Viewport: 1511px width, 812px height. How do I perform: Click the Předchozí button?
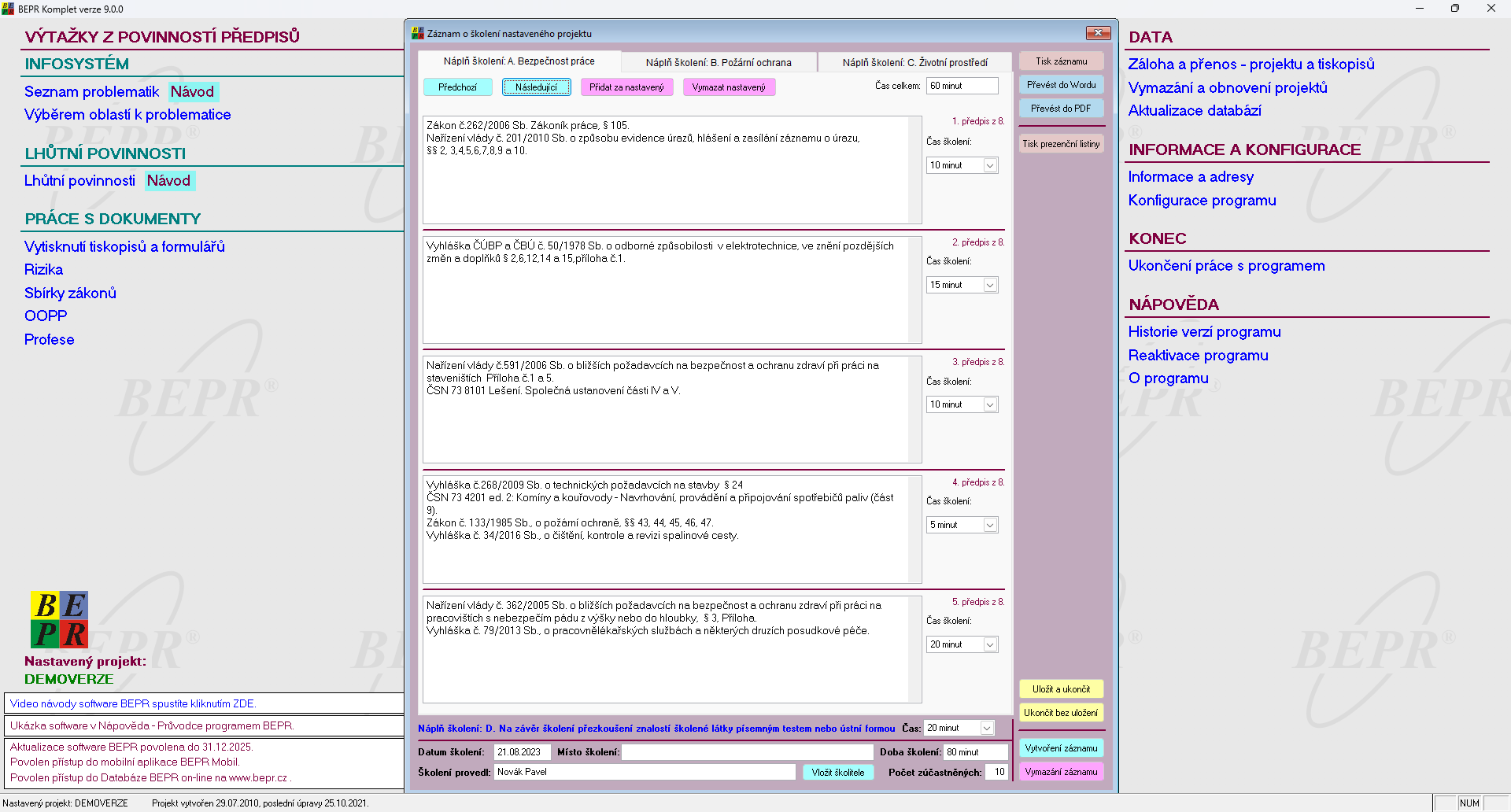click(458, 87)
